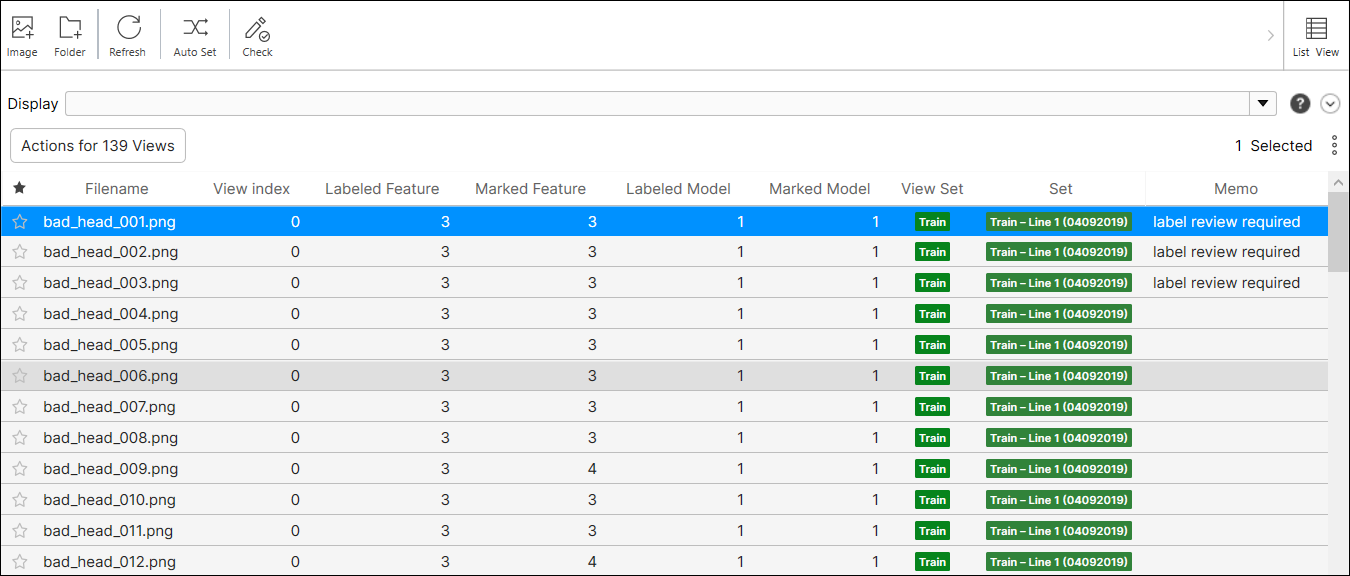Click the Auto Set shuffle icon
1350x576 pixels.
tap(195, 29)
